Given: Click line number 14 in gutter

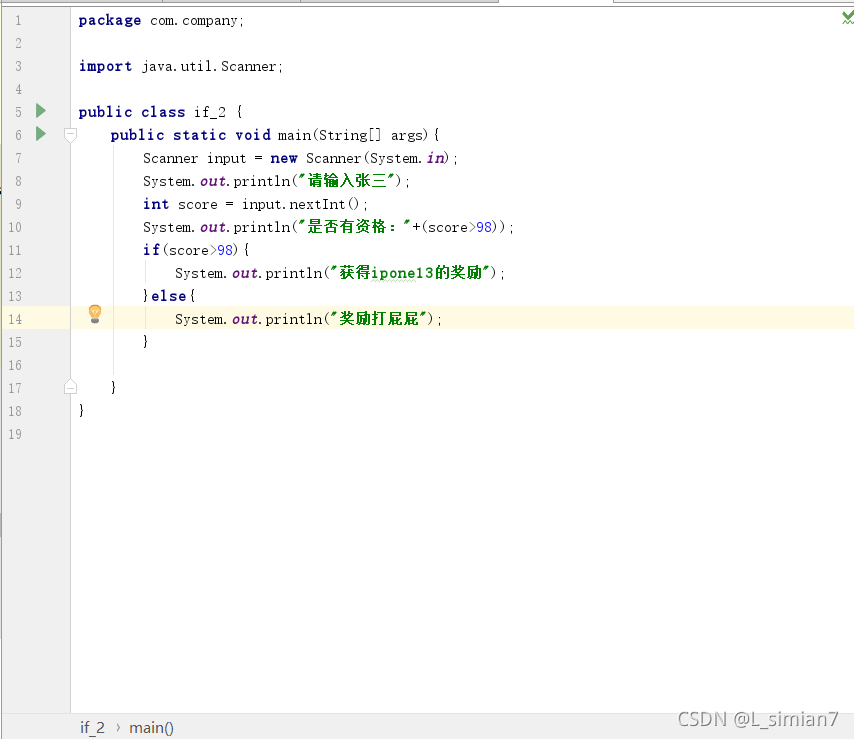Looking at the screenshot, I should [15, 319].
